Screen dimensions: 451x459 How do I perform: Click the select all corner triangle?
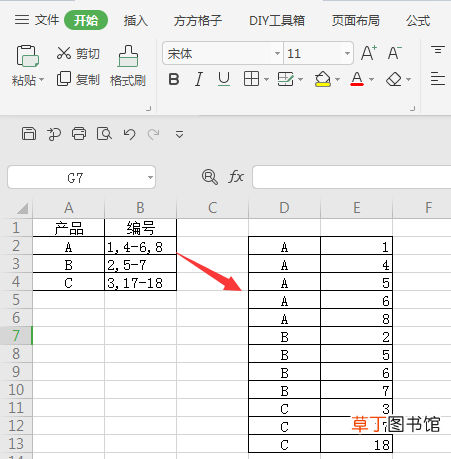(x=22, y=208)
